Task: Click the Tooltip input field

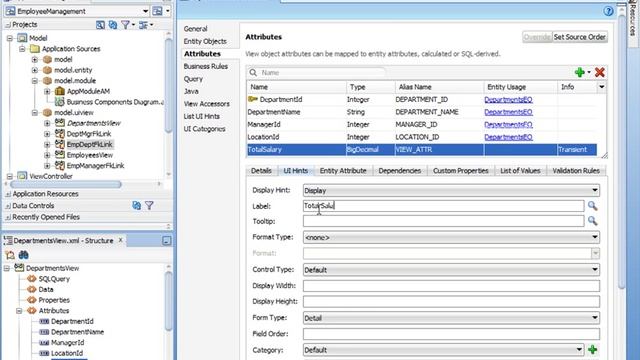Action: pos(443,221)
